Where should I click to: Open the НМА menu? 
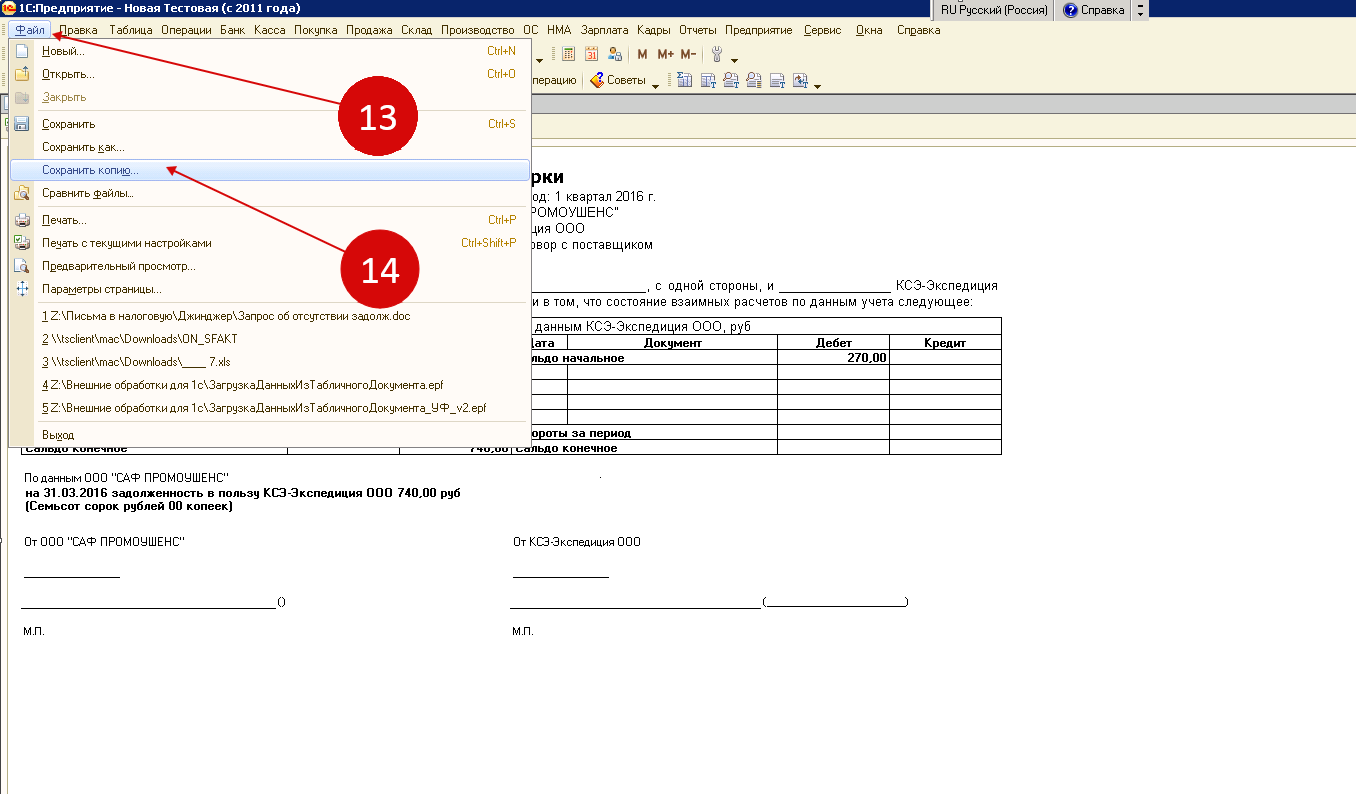coord(559,30)
